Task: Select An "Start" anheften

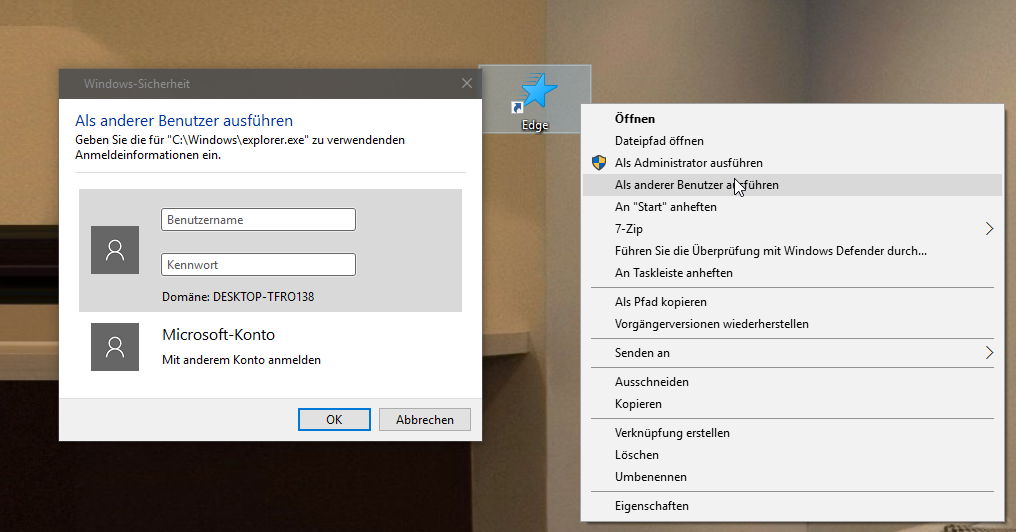Action: pyautogui.click(x=792, y=207)
